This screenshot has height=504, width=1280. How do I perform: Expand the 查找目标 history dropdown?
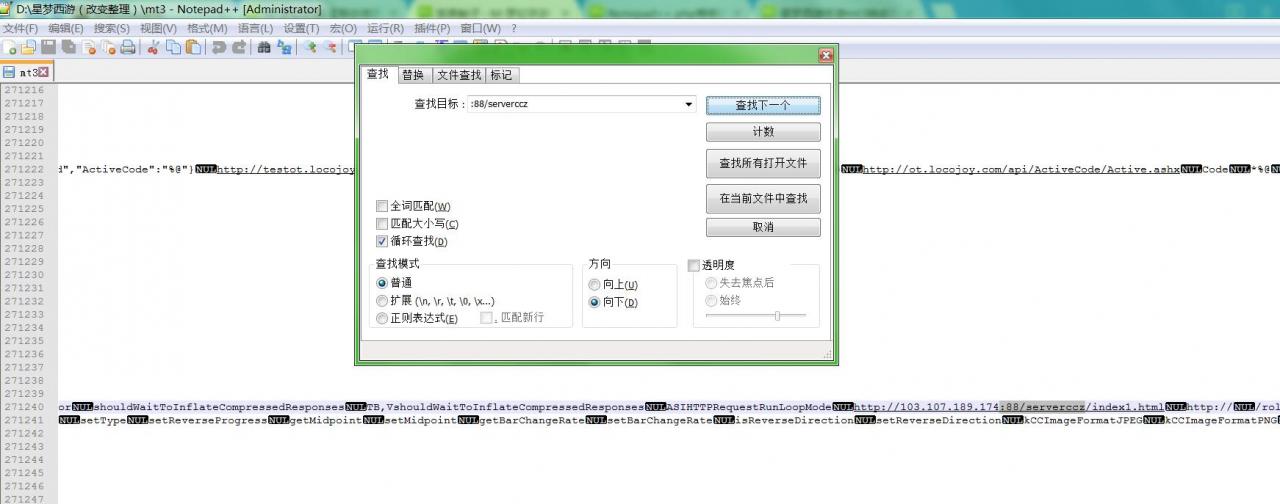point(688,104)
